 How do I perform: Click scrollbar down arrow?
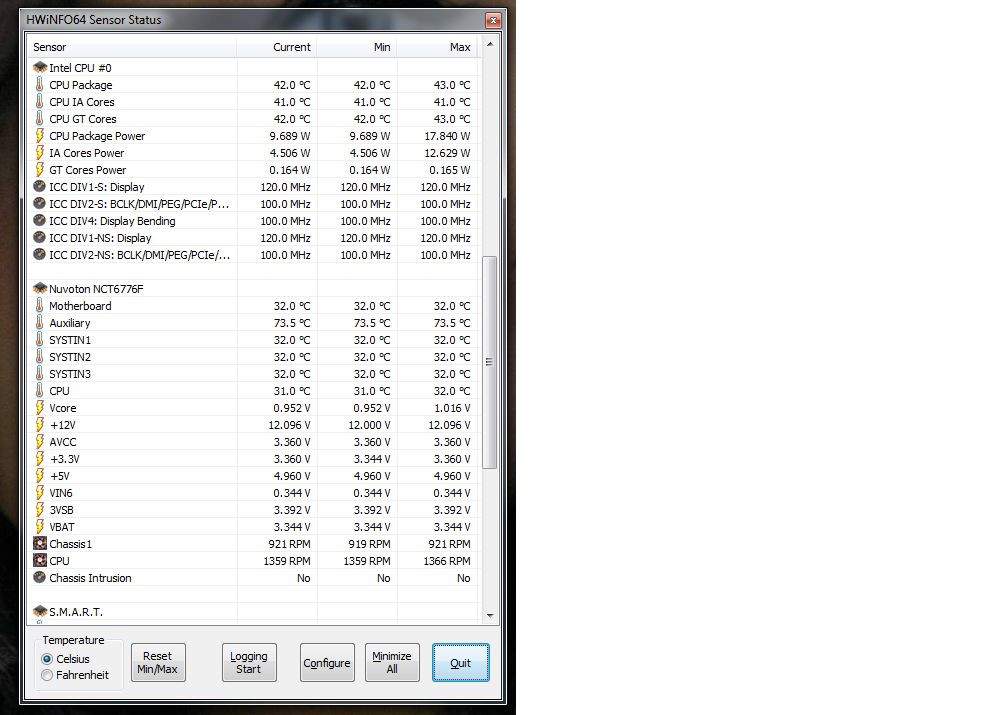pyautogui.click(x=490, y=616)
